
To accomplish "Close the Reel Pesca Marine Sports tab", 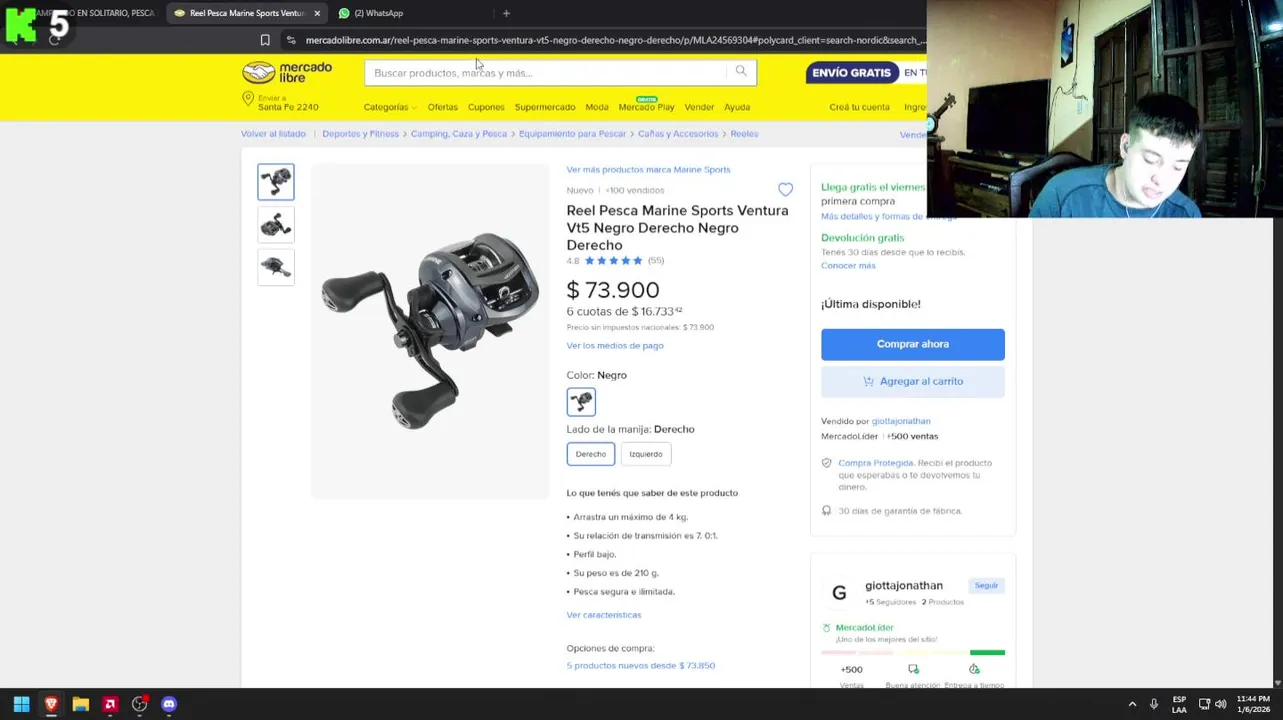I will click(x=317, y=13).
